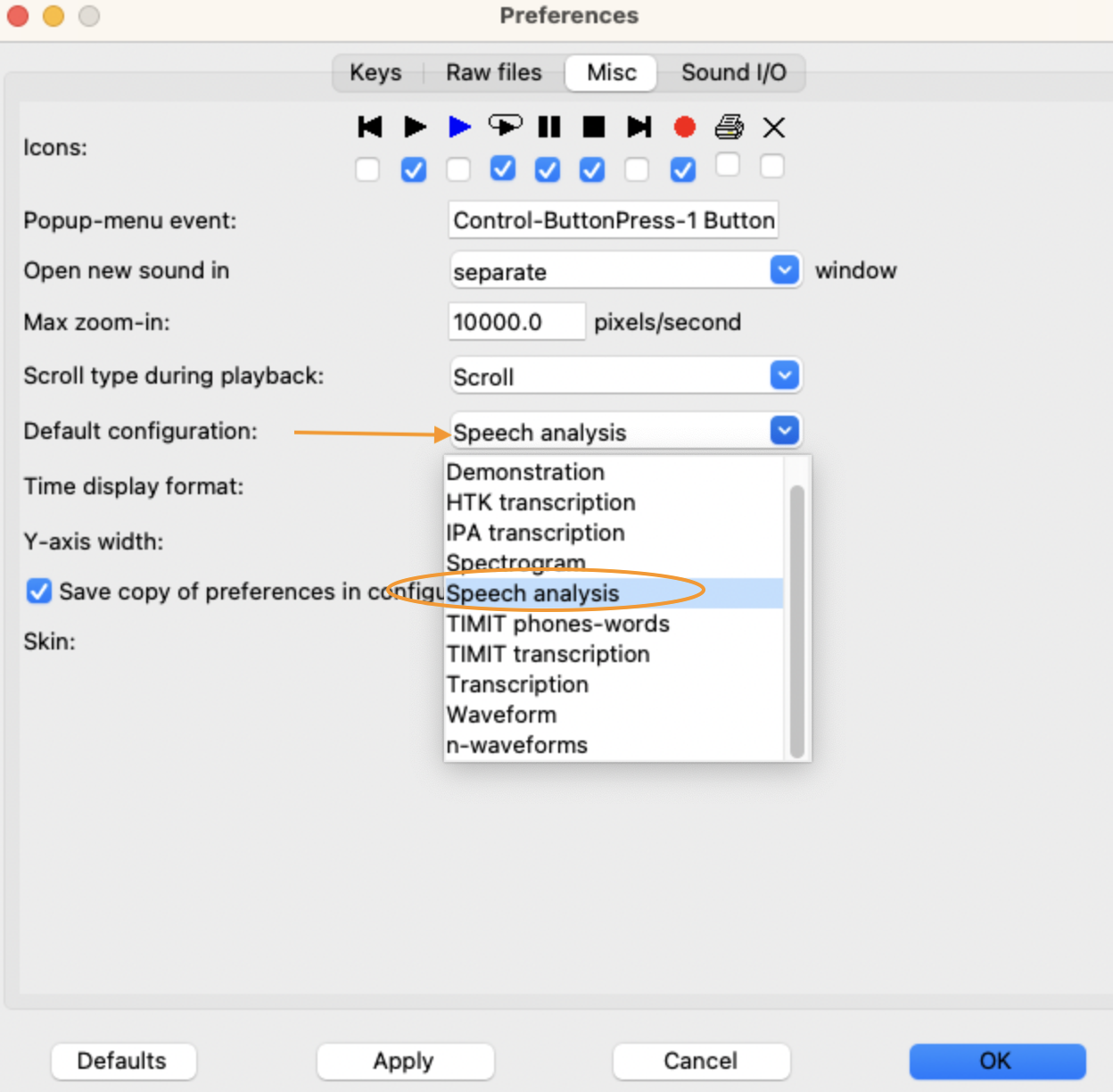Switch to the Sound I/O tab
The height and width of the screenshot is (1092, 1113).
point(733,72)
